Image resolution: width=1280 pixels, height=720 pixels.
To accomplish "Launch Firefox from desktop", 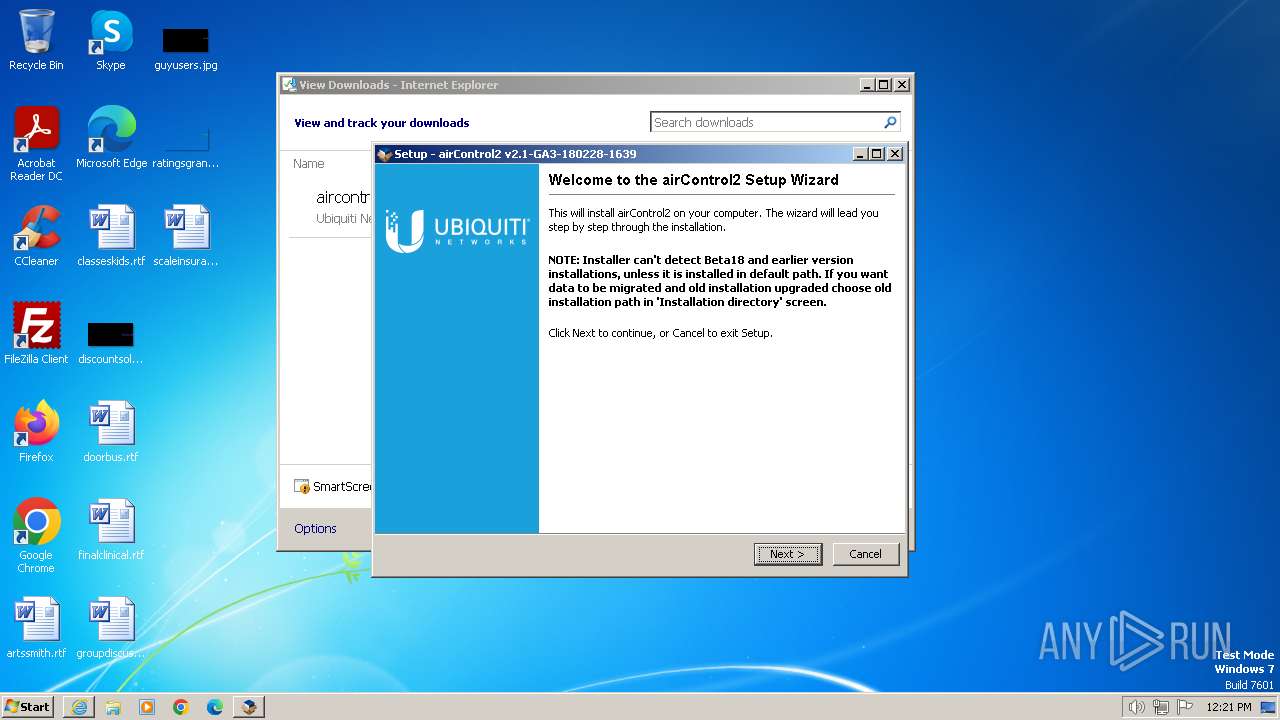I will click(36, 432).
